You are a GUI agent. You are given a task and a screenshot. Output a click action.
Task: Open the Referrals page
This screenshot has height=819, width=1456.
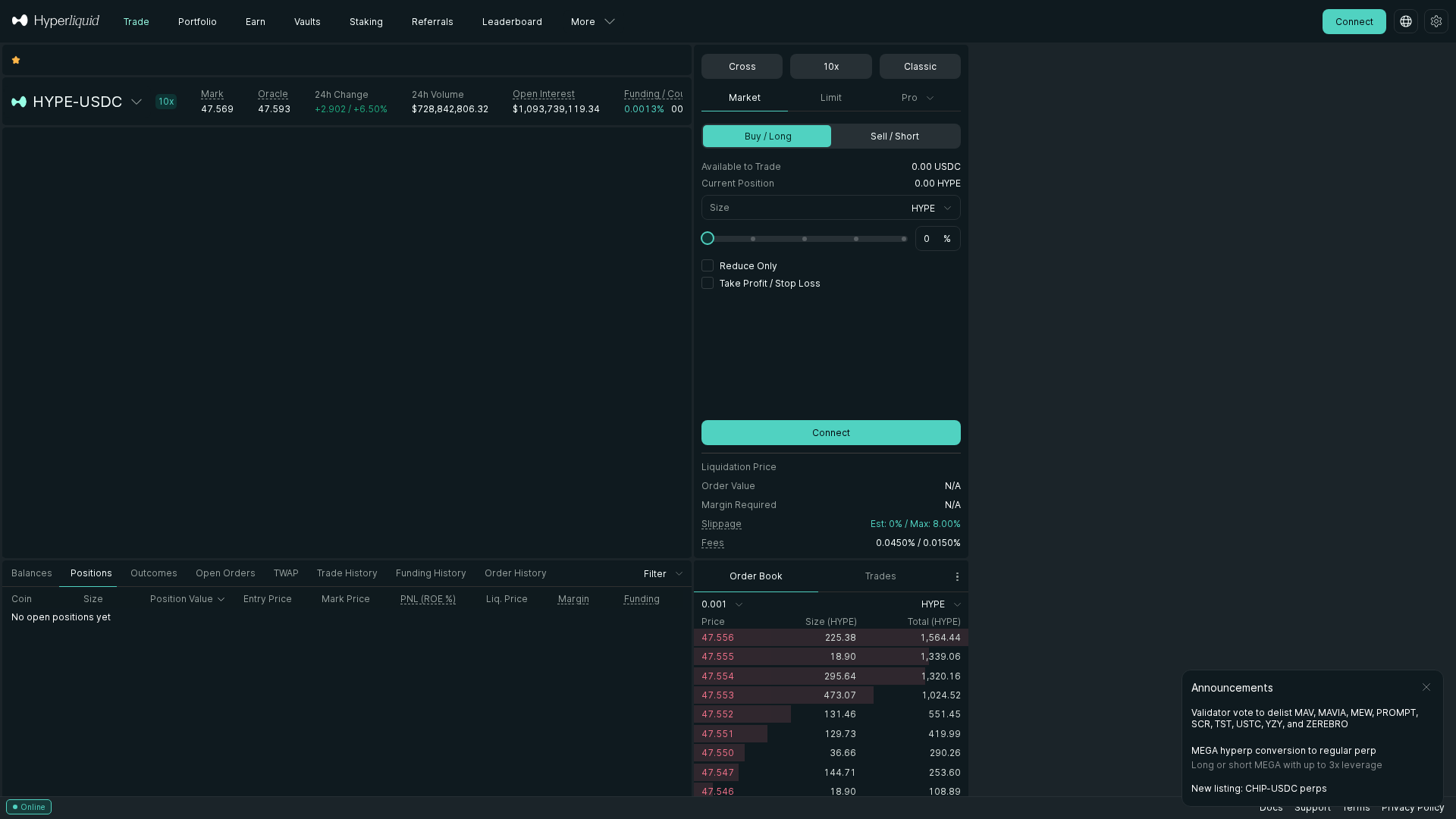[x=432, y=21]
